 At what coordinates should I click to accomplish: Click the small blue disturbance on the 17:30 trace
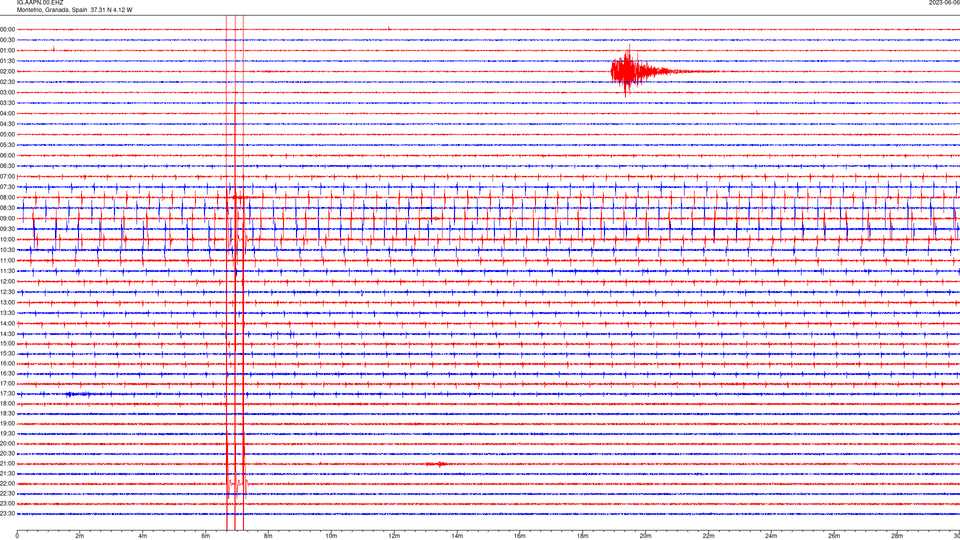point(78,394)
